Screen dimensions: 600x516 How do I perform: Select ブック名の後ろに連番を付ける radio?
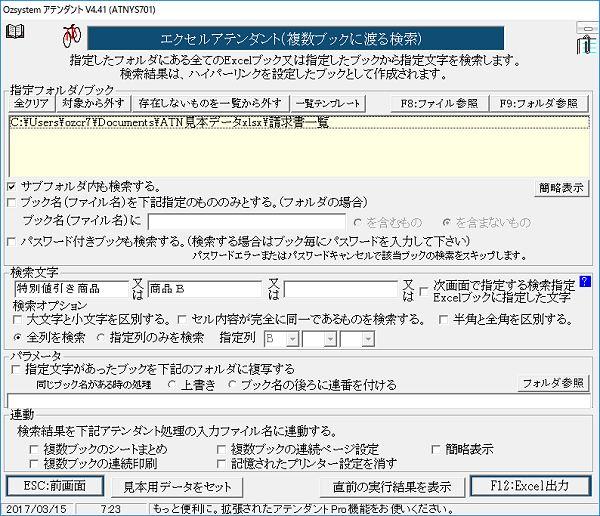coord(231,385)
